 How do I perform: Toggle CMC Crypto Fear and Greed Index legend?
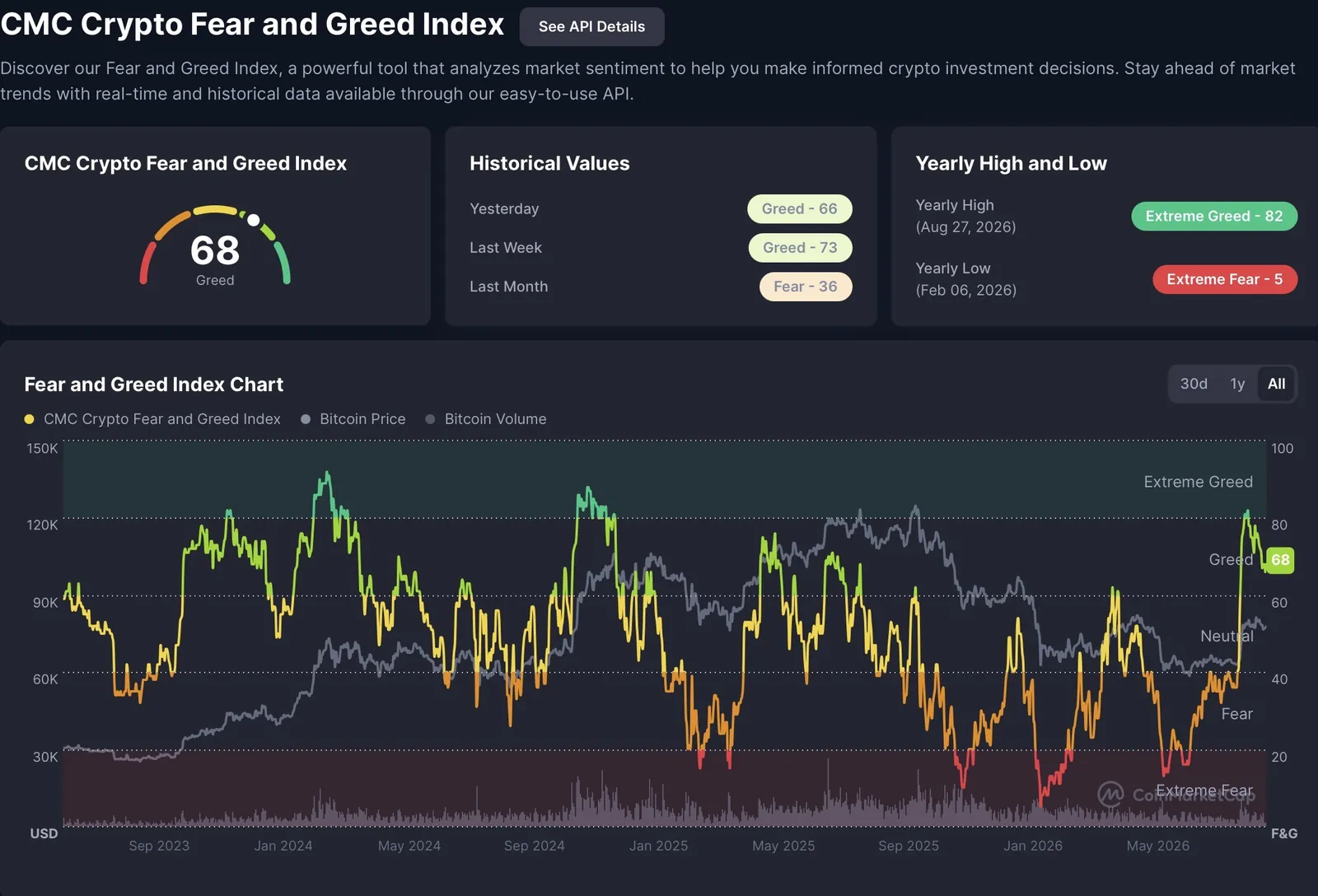[x=153, y=419]
